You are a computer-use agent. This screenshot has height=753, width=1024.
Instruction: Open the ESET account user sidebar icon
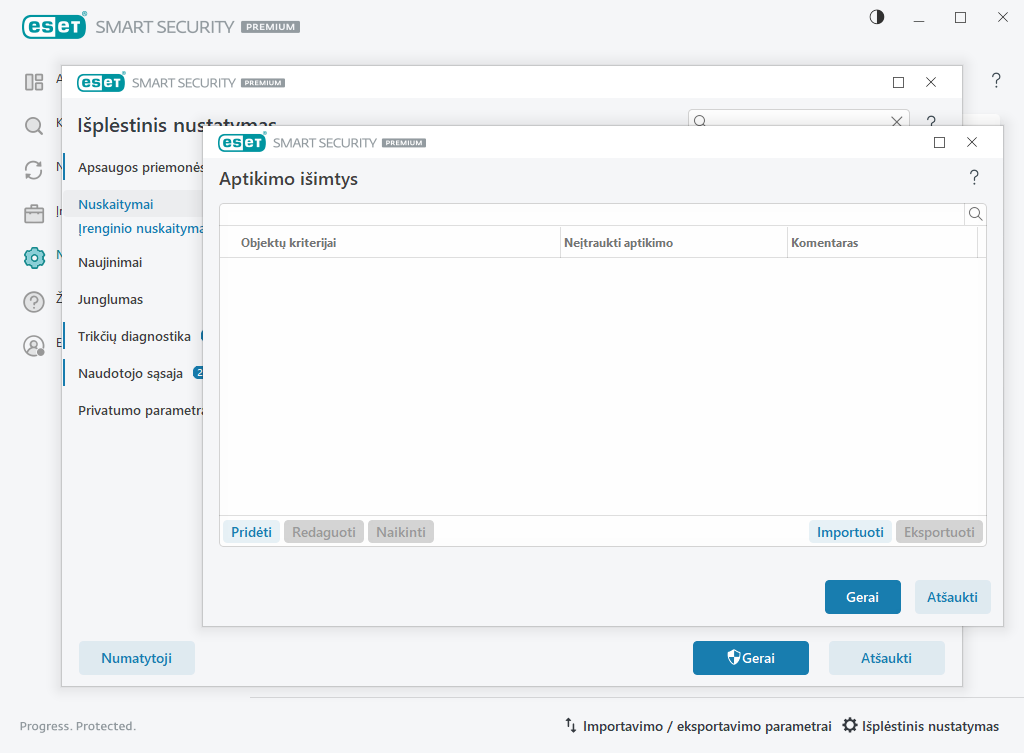click(x=34, y=346)
